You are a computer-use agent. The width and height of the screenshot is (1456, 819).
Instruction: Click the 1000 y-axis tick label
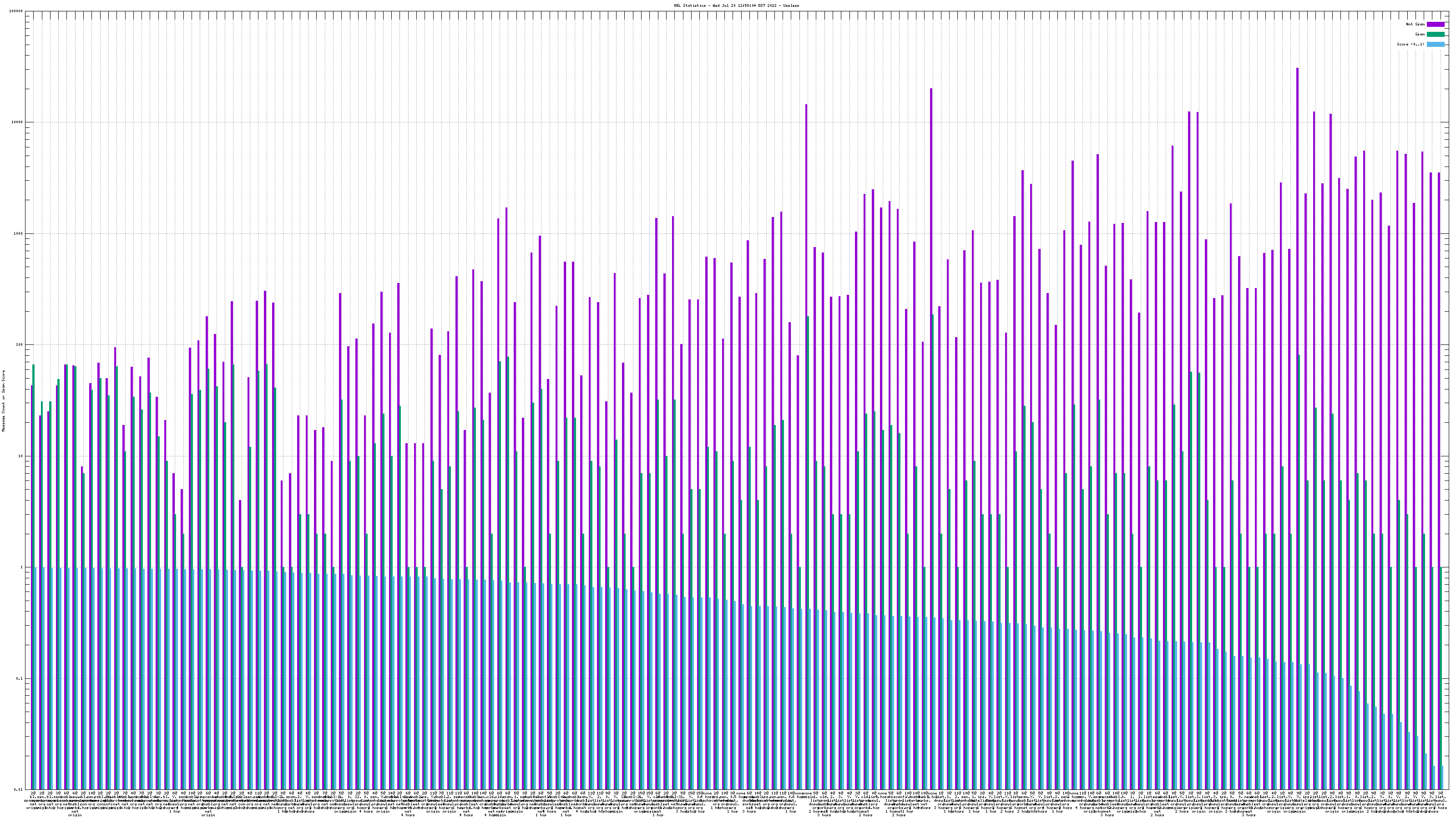coord(18,234)
